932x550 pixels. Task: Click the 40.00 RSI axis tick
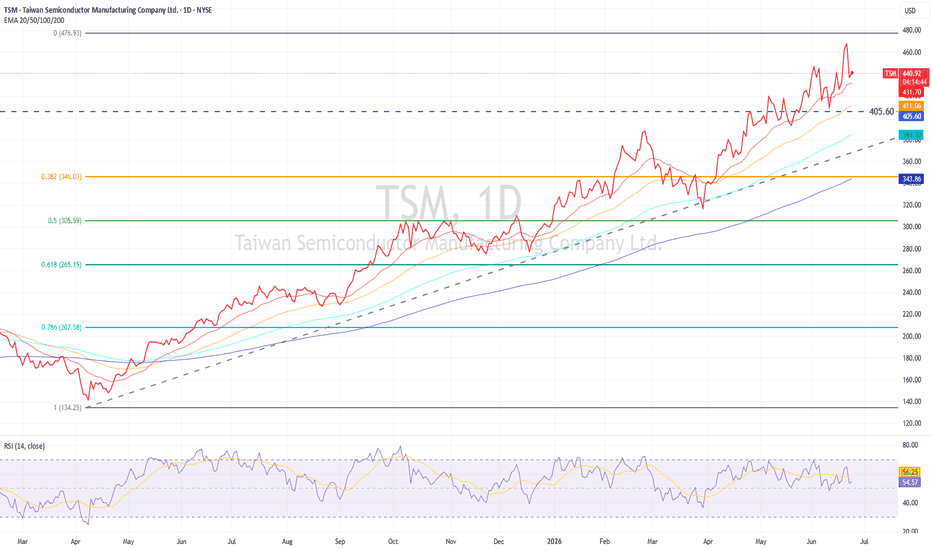[910, 503]
